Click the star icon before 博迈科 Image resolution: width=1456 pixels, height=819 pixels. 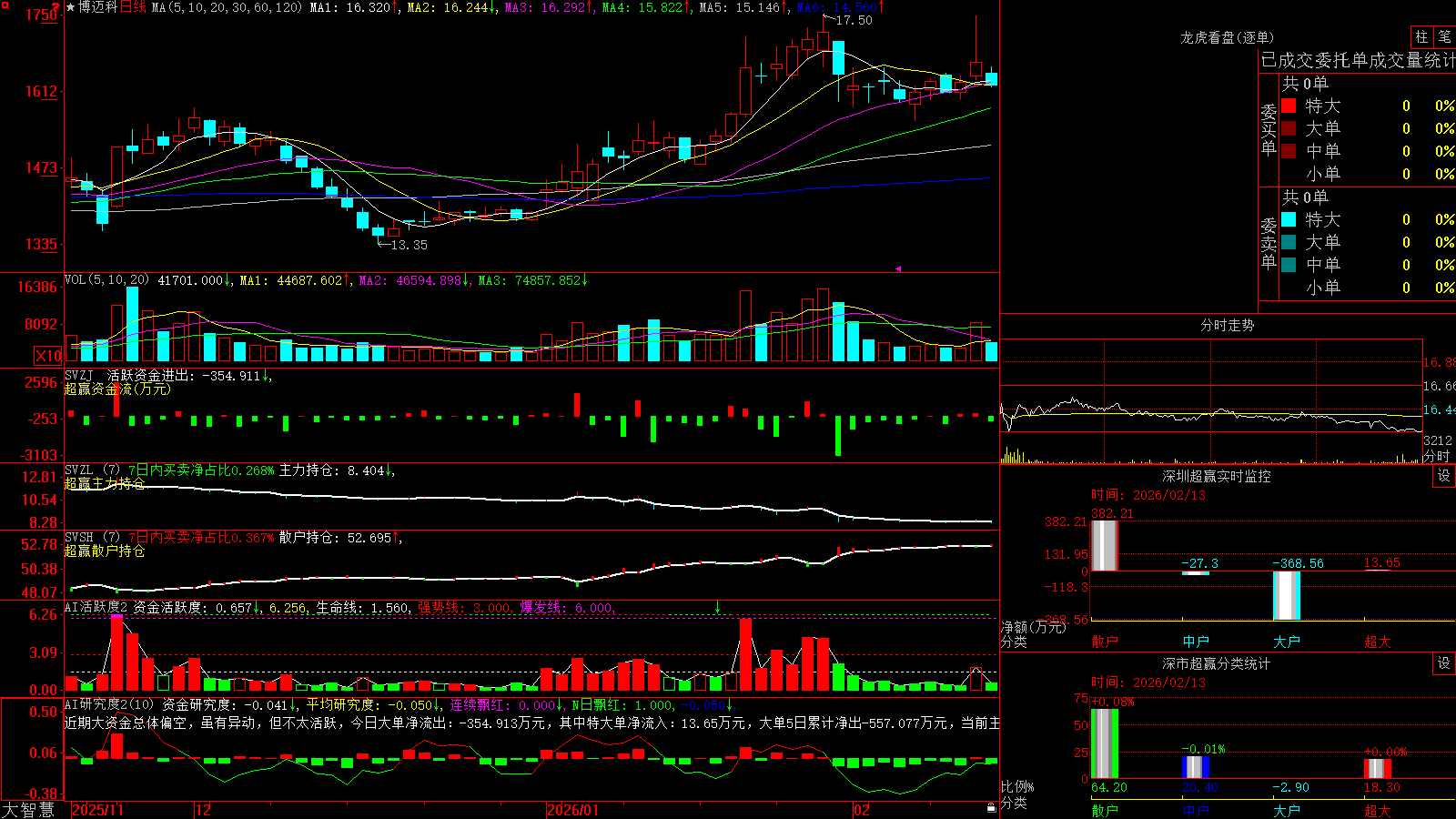pos(70,7)
